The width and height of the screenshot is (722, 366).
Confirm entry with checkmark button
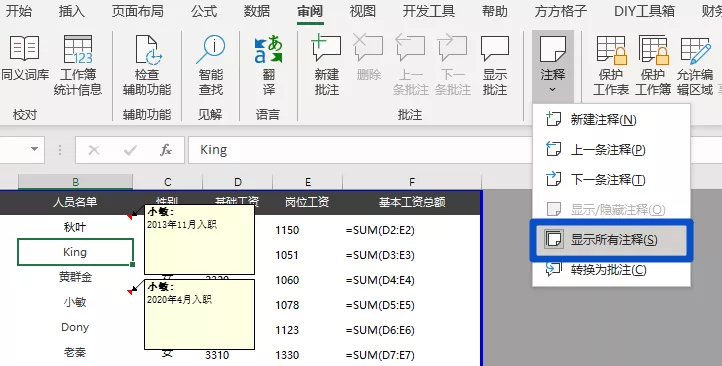pyautogui.click(x=130, y=150)
